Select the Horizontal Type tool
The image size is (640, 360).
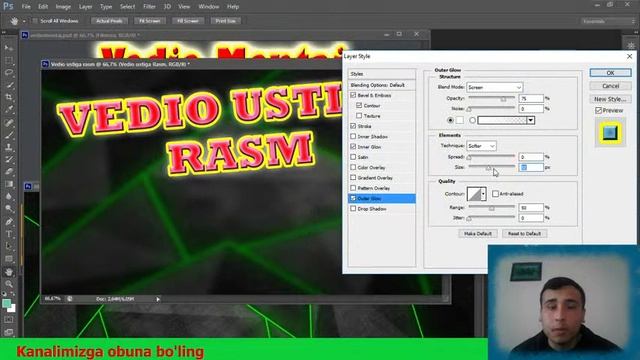coord(9,234)
